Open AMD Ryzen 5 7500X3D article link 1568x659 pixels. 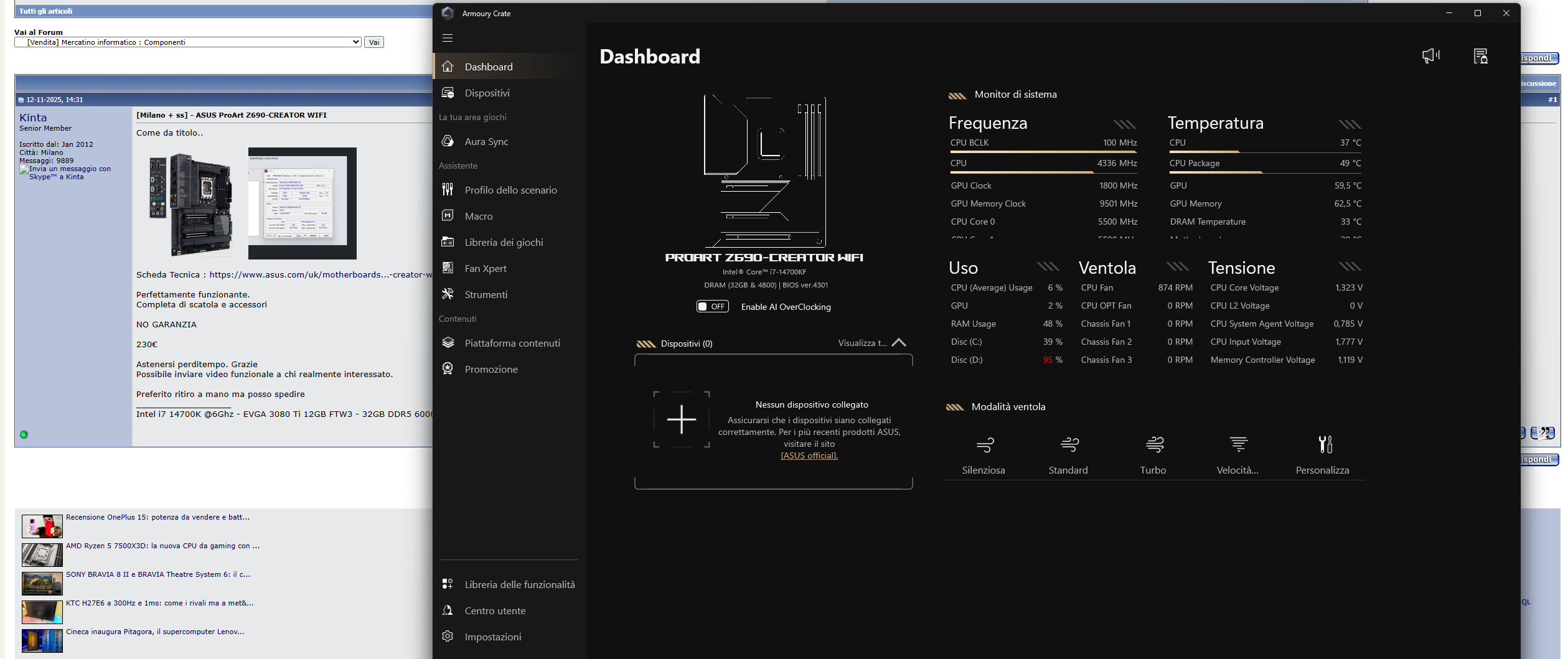pos(162,546)
